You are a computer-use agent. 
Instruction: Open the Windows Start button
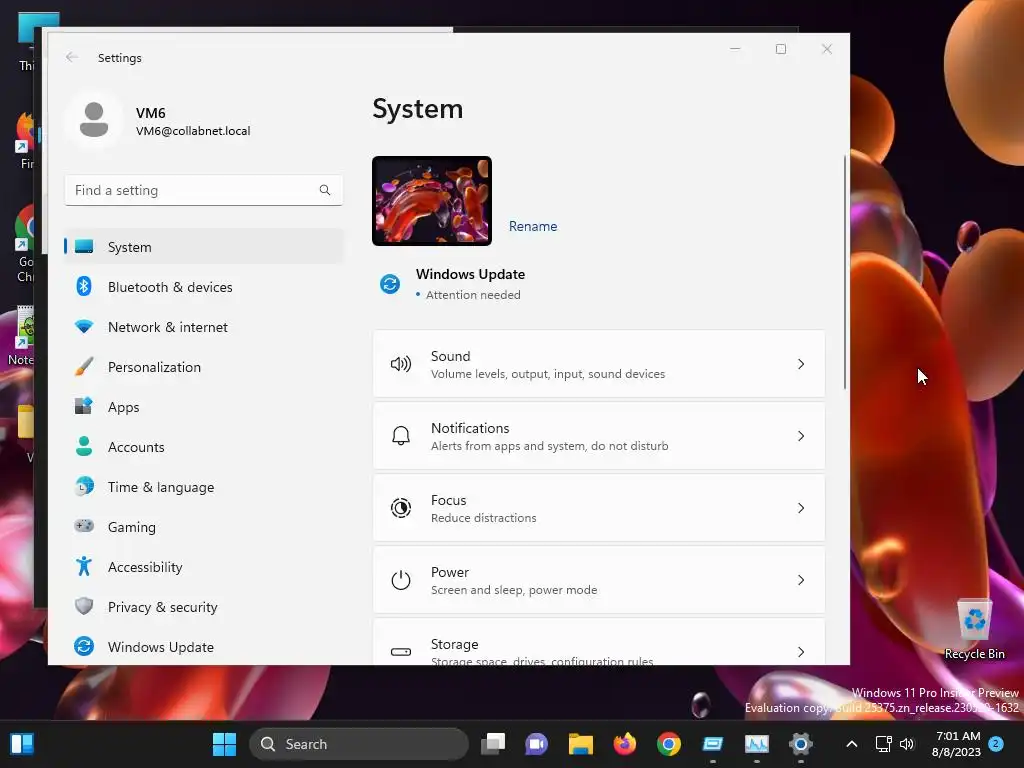pyautogui.click(x=224, y=744)
